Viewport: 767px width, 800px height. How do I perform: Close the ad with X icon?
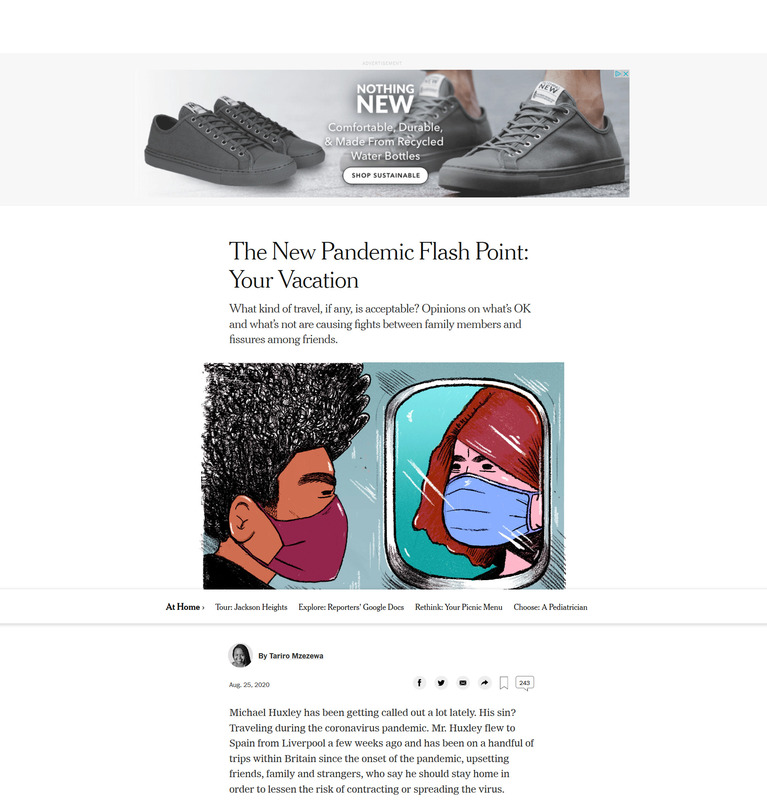626,74
